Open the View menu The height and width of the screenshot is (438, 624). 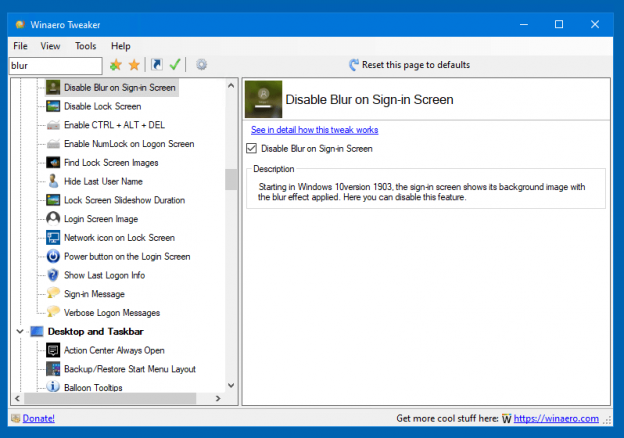pyautogui.click(x=50, y=46)
